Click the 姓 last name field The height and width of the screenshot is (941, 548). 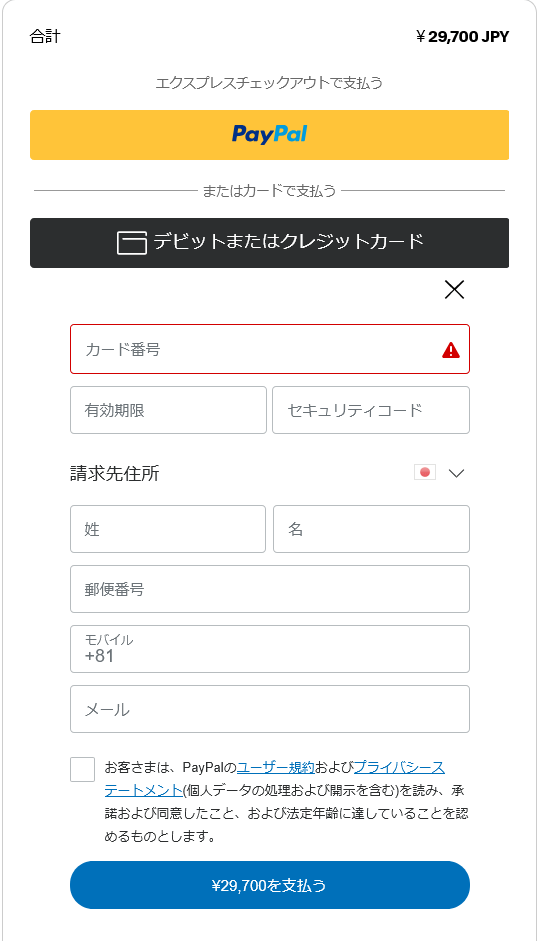[x=167, y=529]
